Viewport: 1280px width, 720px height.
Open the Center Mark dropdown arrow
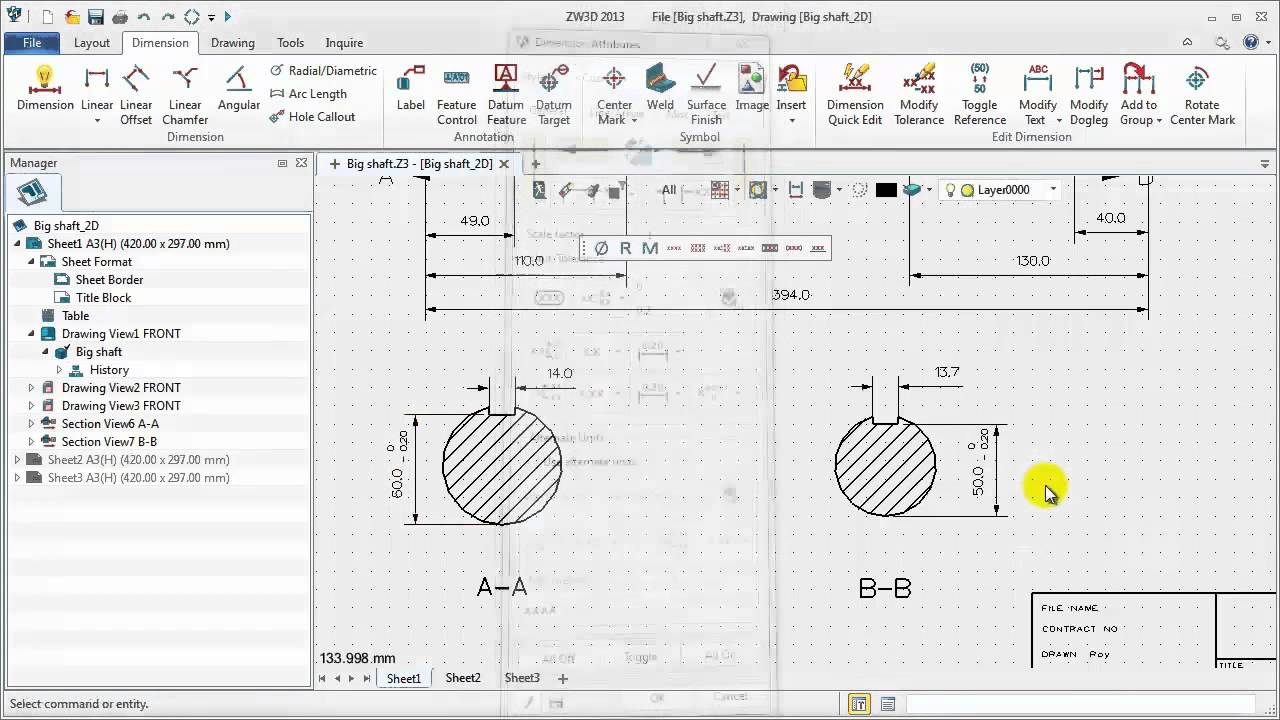634,121
